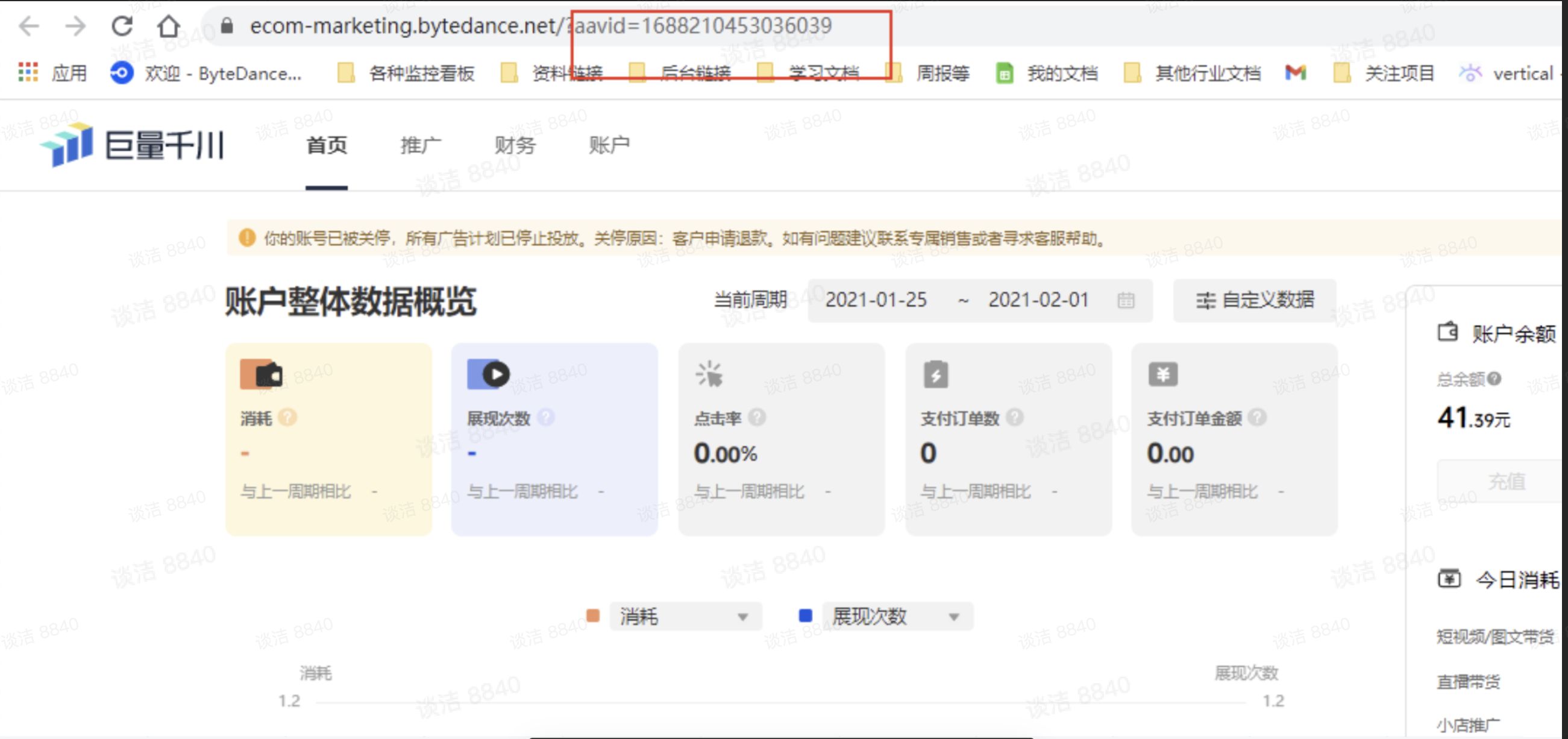
Task: Switch to the 推广 tab
Action: (x=421, y=145)
